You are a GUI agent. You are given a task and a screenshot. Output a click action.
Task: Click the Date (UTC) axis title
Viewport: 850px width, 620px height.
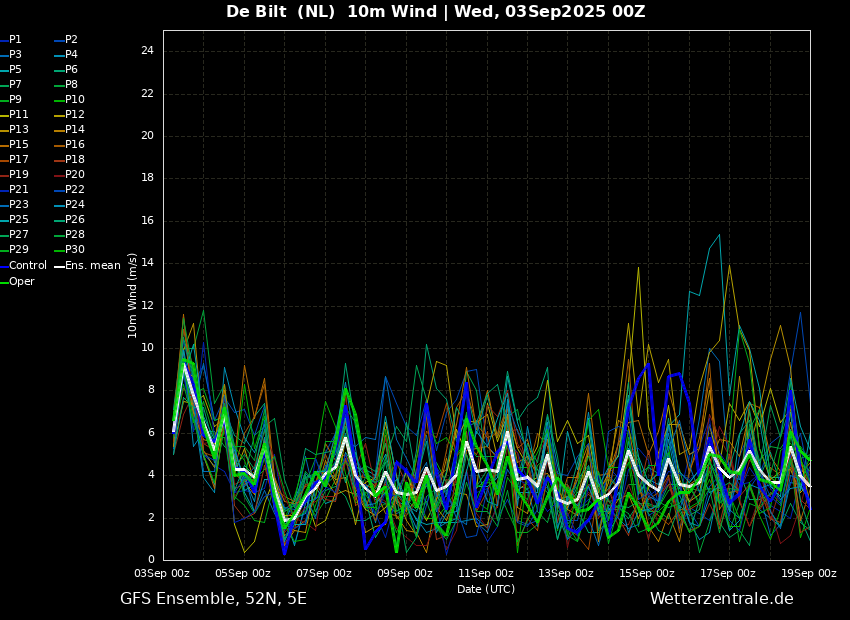(x=486, y=589)
